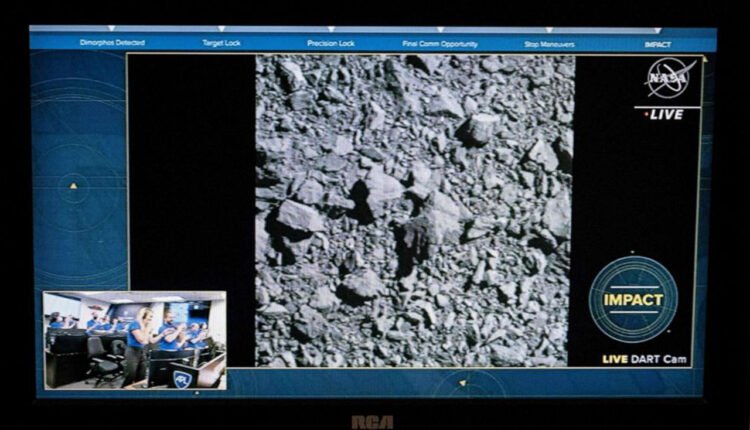Select the Stop Maneuvers milestone
Screen dimensions: 750x430
[549, 44]
